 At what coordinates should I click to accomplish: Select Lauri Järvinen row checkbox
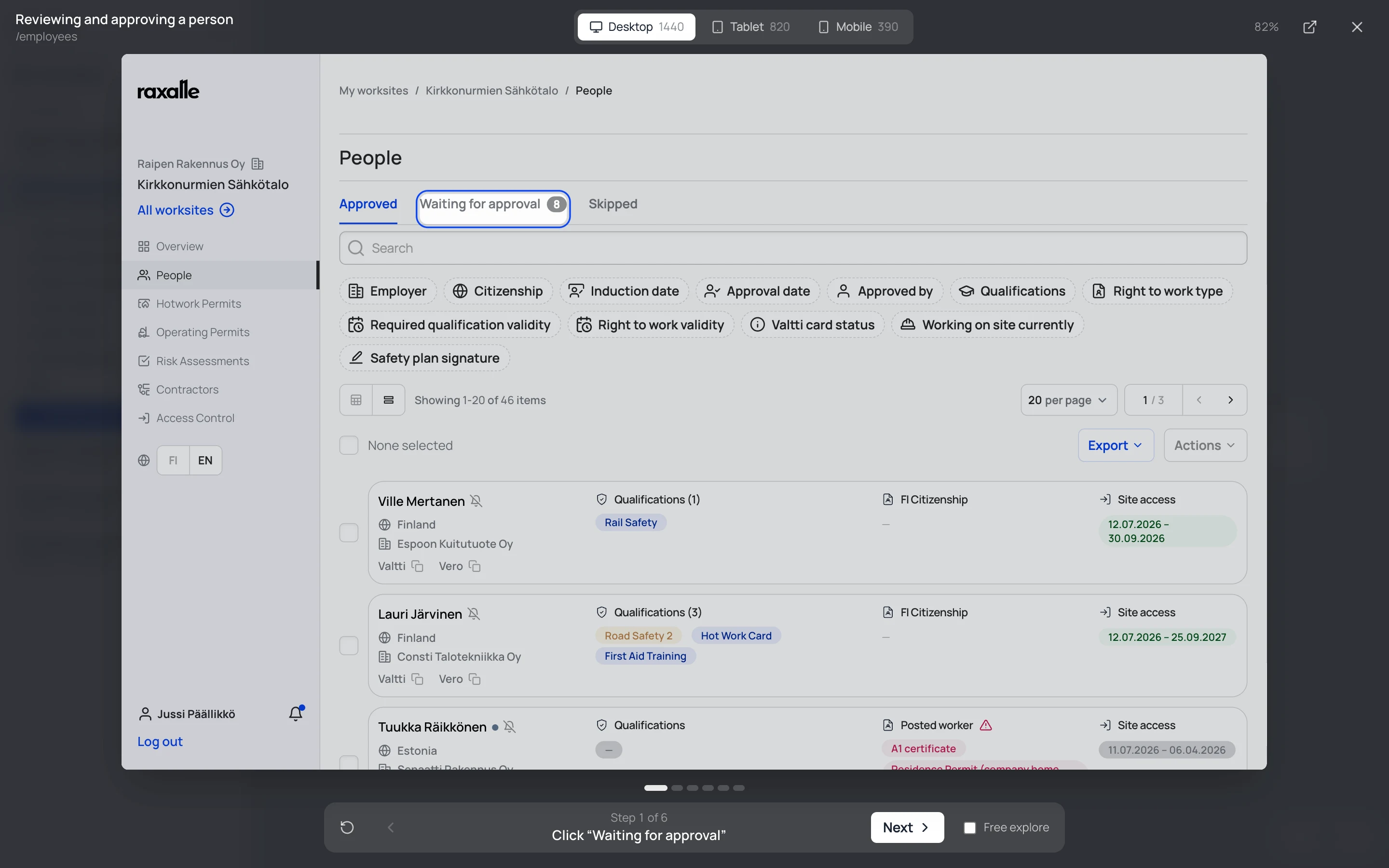pyautogui.click(x=349, y=646)
